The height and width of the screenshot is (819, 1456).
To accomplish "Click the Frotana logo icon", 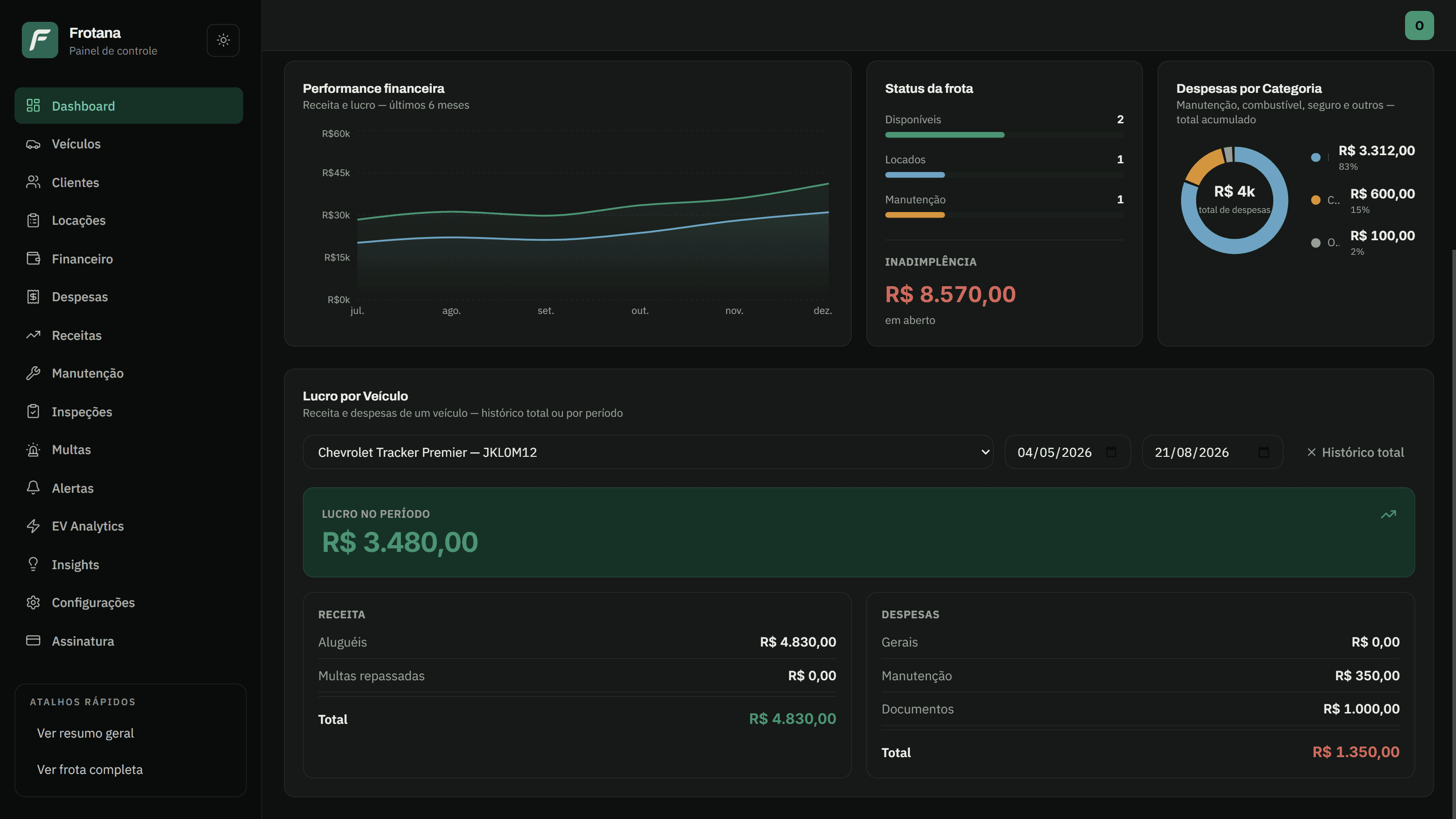I will (x=40, y=40).
